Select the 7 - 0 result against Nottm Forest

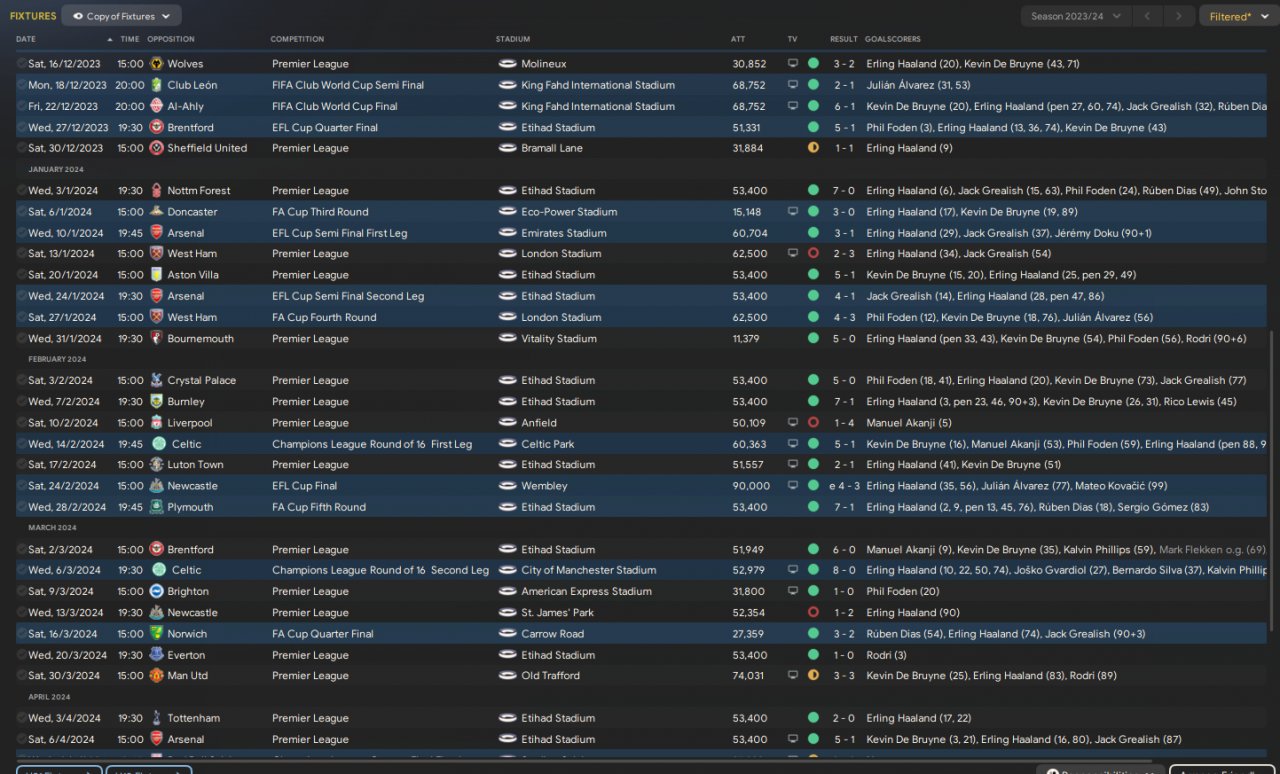(x=844, y=191)
